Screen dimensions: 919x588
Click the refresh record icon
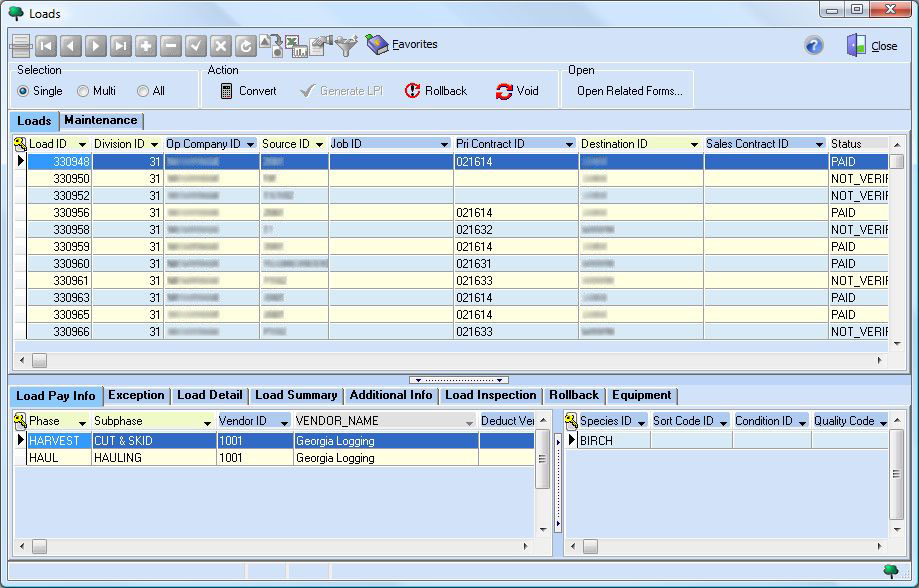(246, 46)
